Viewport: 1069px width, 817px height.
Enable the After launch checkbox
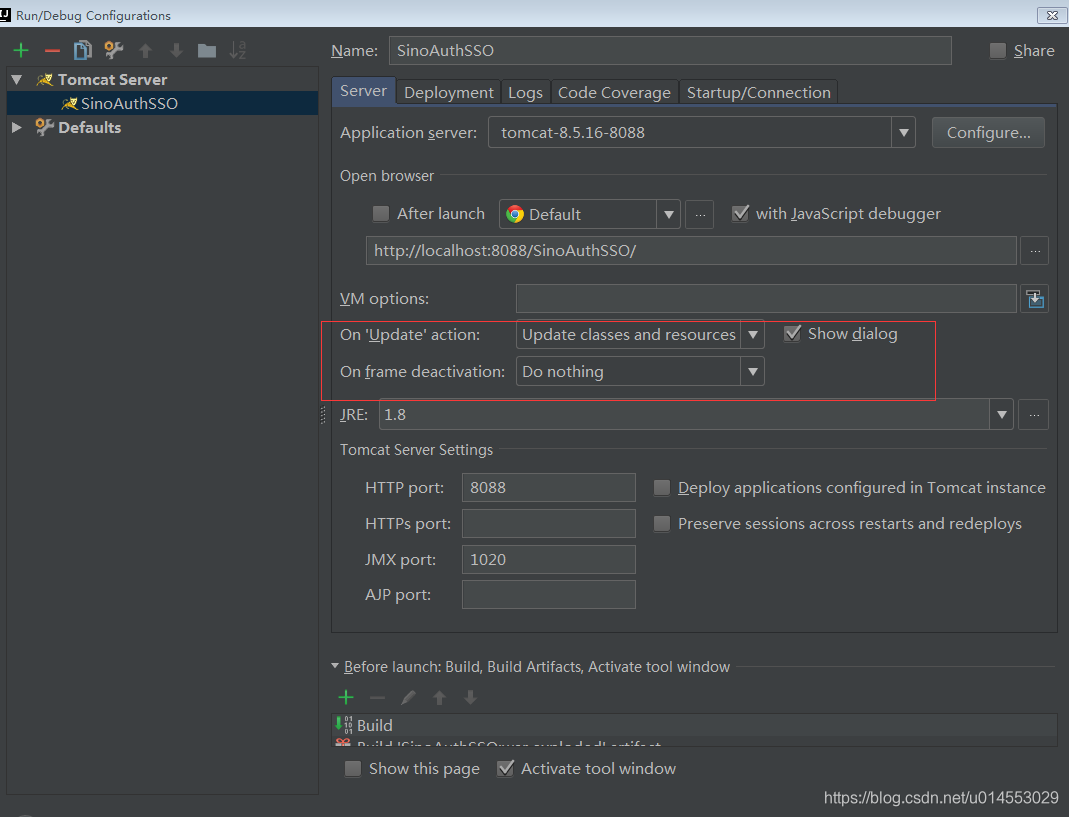tap(380, 214)
